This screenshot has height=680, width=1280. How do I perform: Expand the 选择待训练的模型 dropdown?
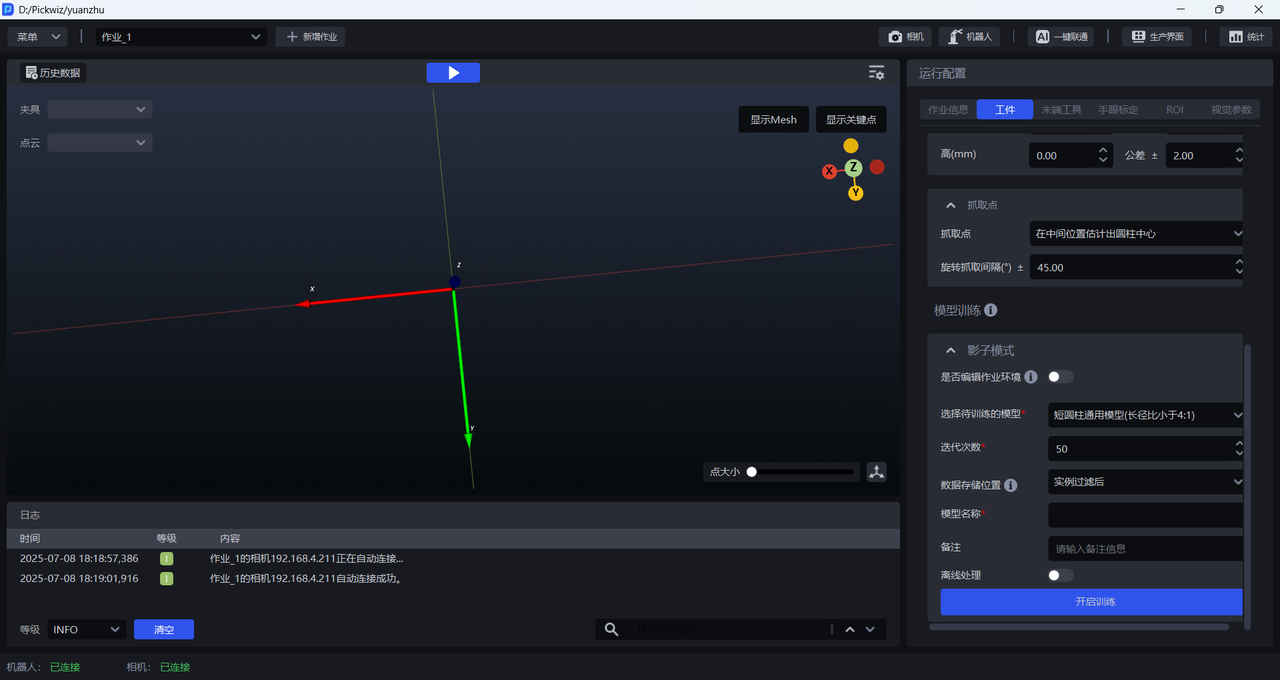[1145, 415]
